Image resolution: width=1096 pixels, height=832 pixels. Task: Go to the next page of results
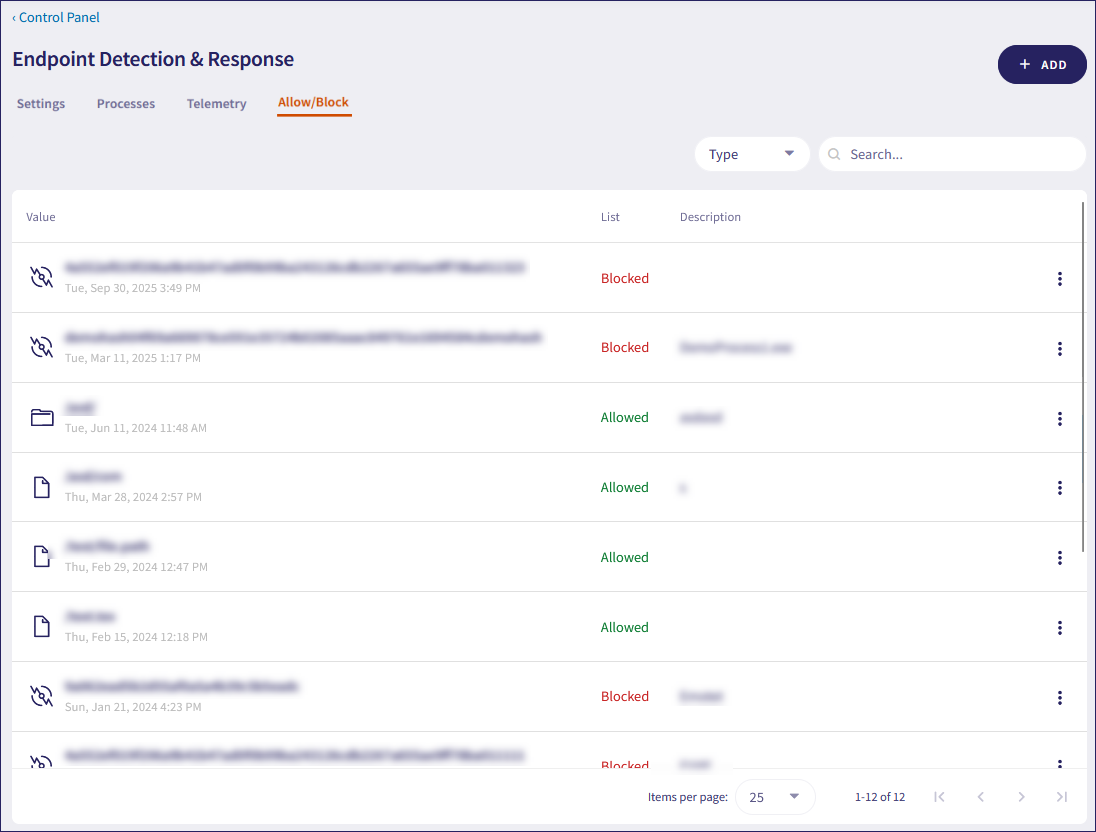tap(1021, 797)
